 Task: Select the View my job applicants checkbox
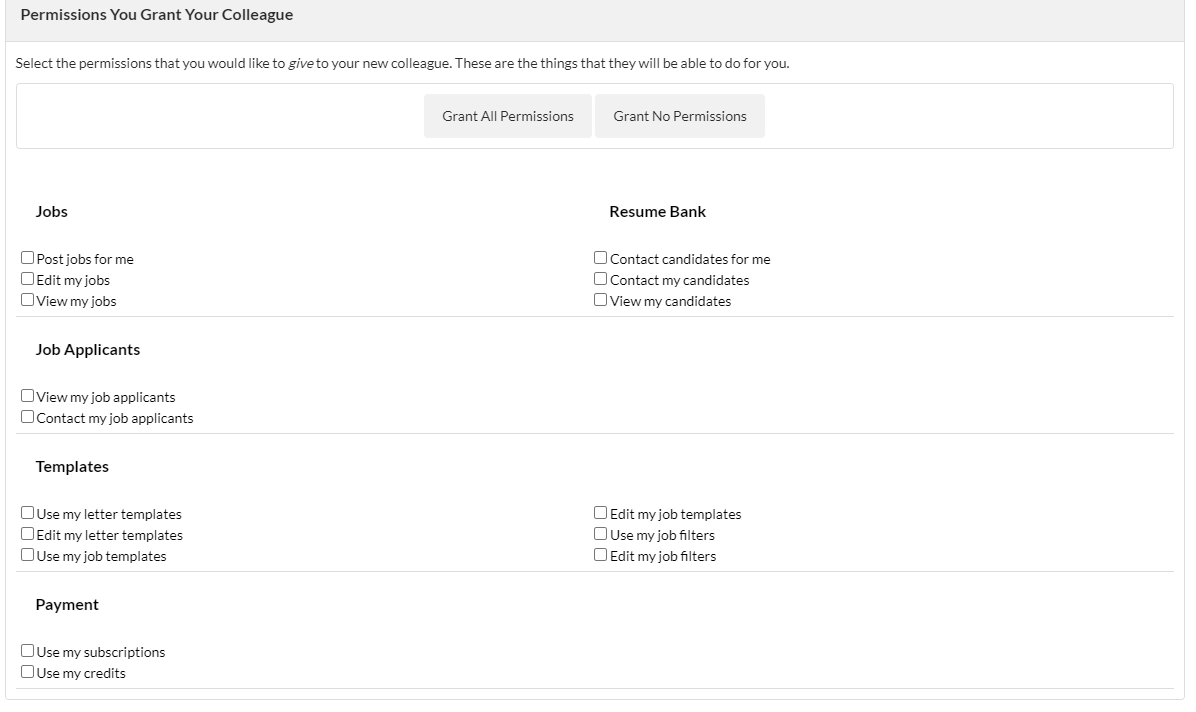coord(28,396)
